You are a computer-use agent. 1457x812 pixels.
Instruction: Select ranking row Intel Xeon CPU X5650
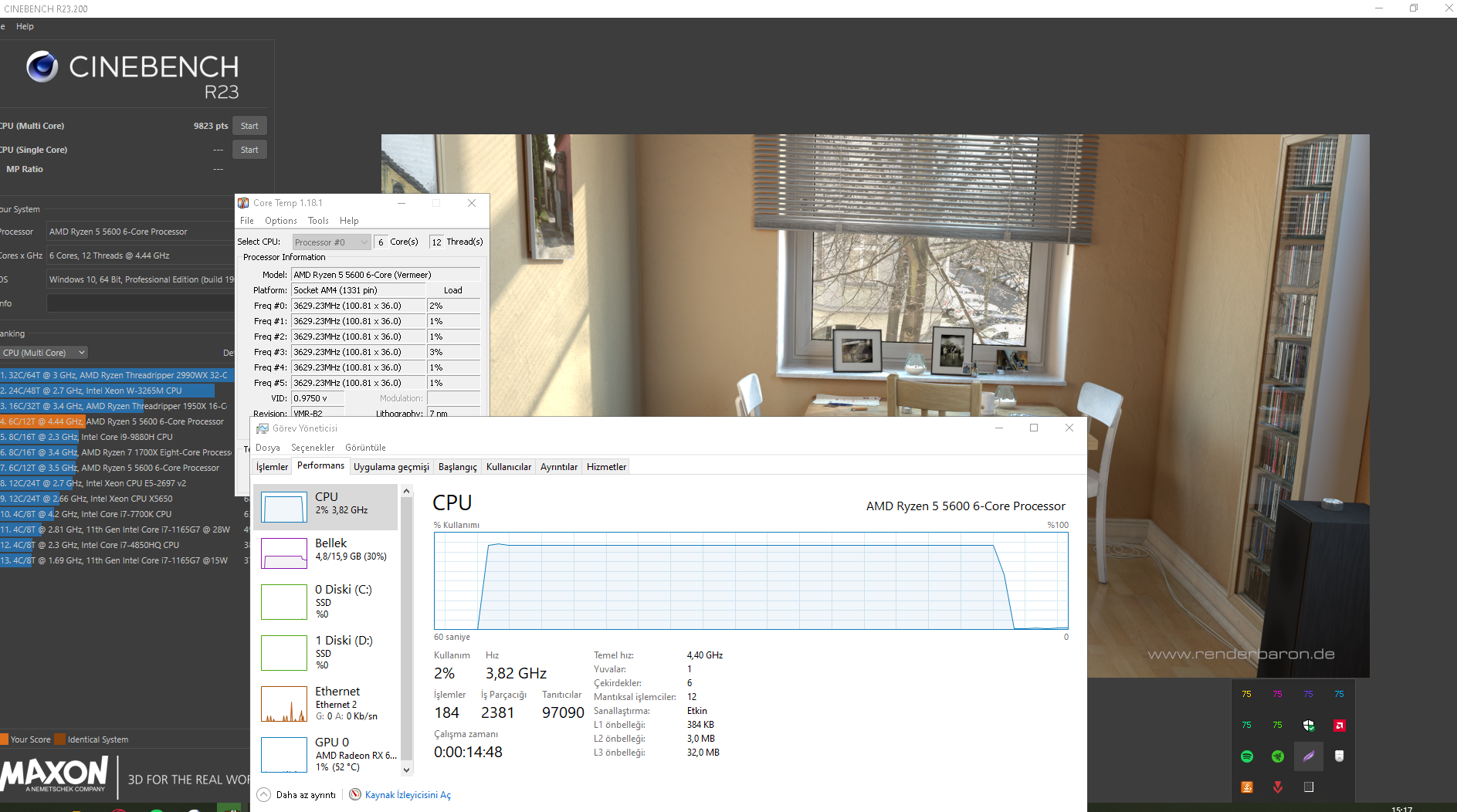tap(116, 499)
